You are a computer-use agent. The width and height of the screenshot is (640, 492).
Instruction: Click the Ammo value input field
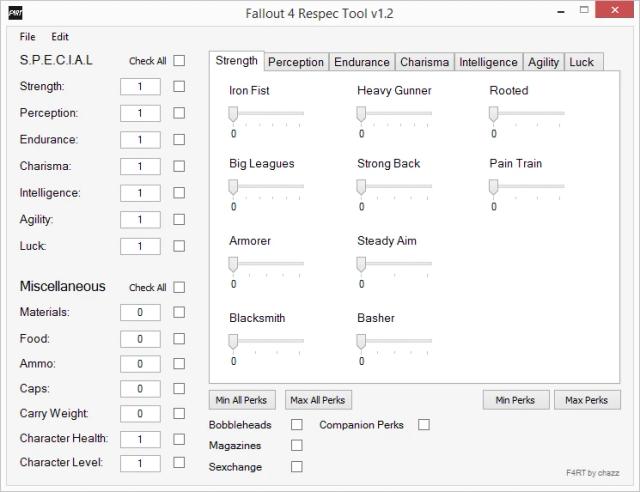pyautogui.click(x=140, y=364)
